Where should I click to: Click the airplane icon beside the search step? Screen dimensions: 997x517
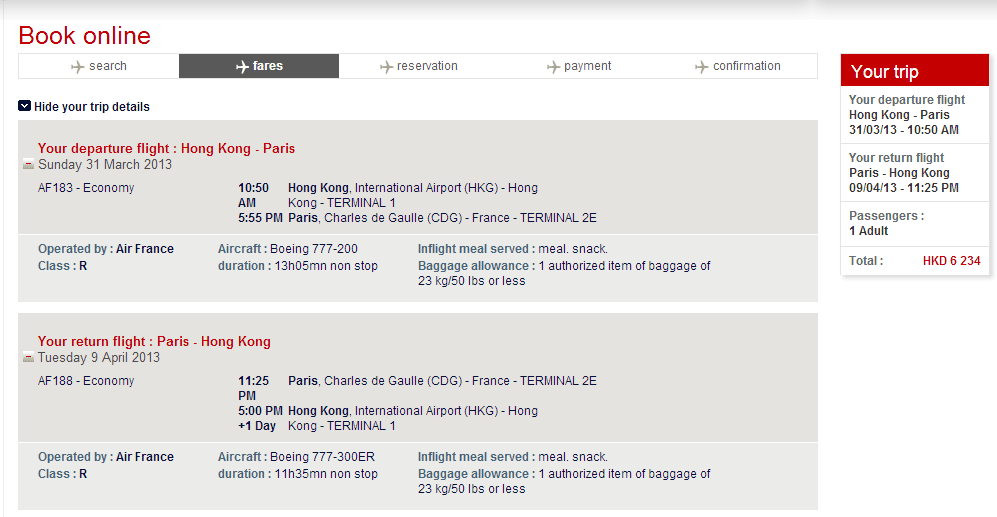pyautogui.click(x=78, y=67)
